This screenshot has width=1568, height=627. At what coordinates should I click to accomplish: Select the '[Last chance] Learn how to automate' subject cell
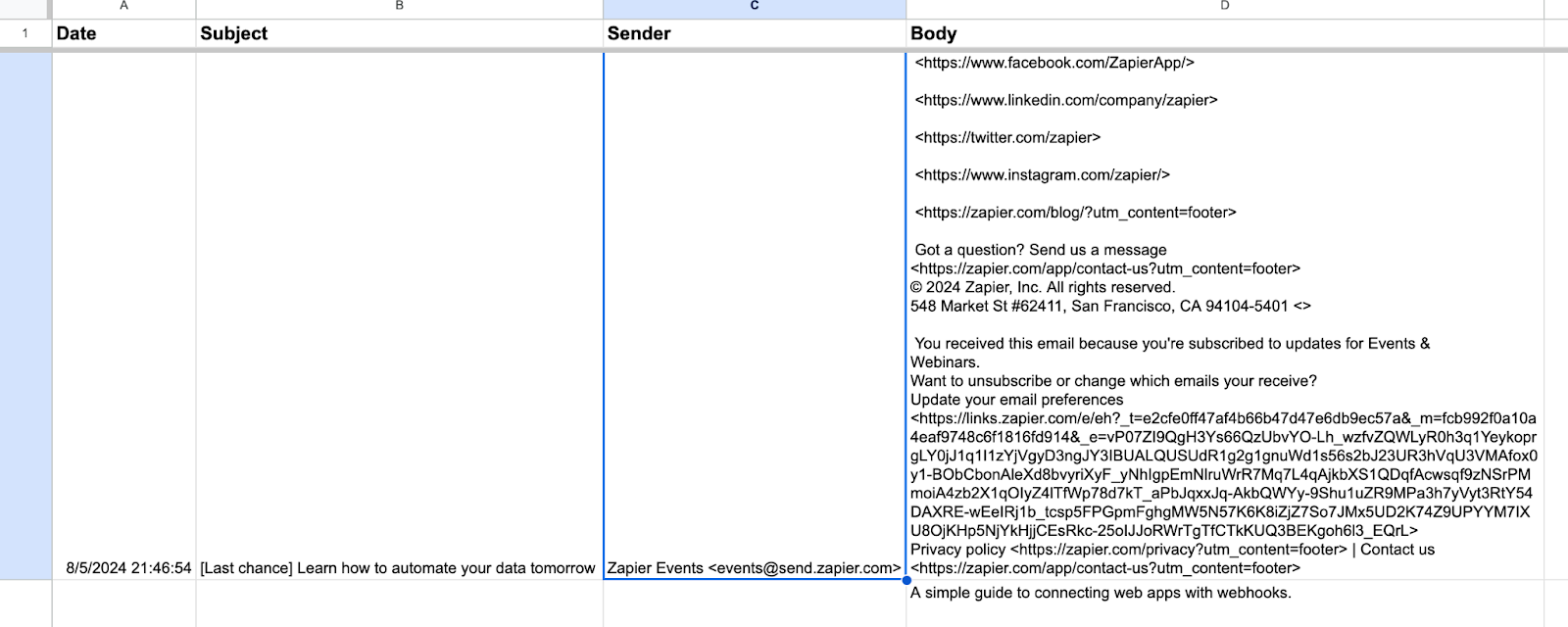click(x=399, y=314)
